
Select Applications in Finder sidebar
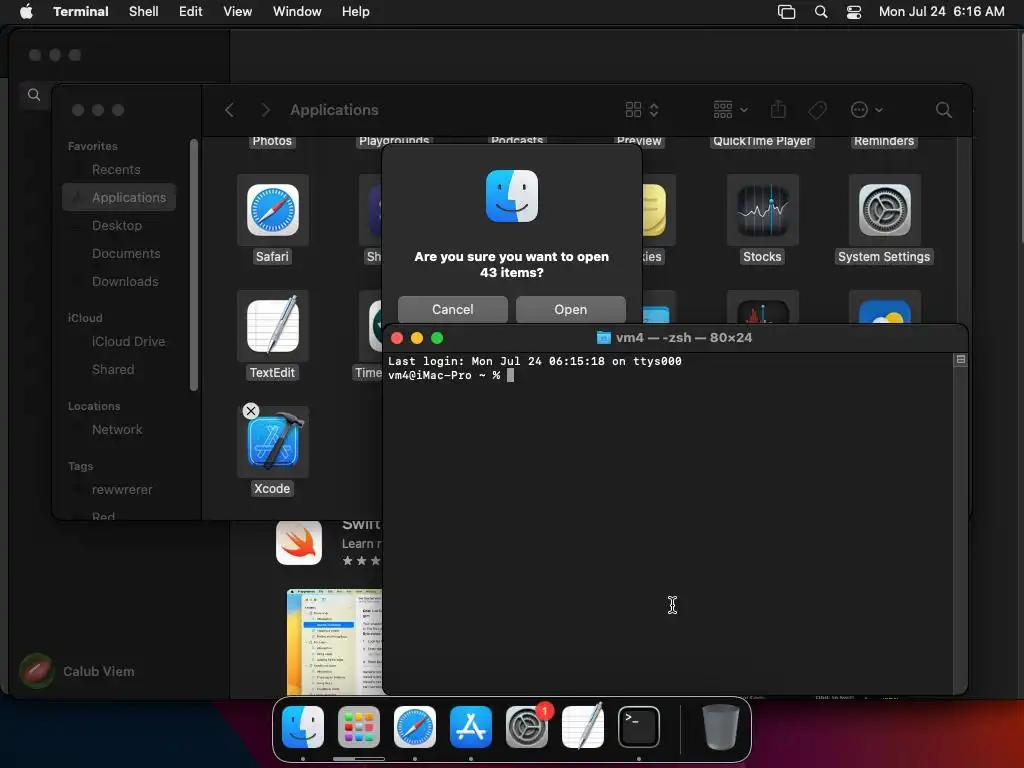[x=119, y=197]
